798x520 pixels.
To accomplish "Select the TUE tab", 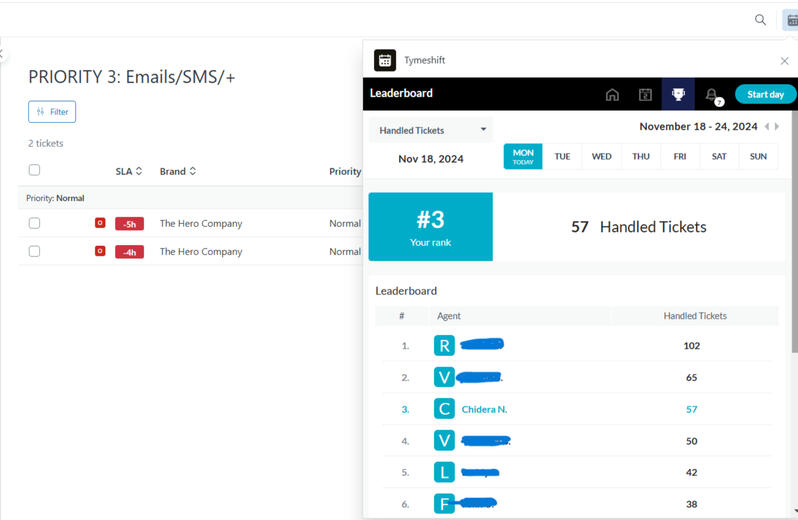I will pyautogui.click(x=562, y=156).
